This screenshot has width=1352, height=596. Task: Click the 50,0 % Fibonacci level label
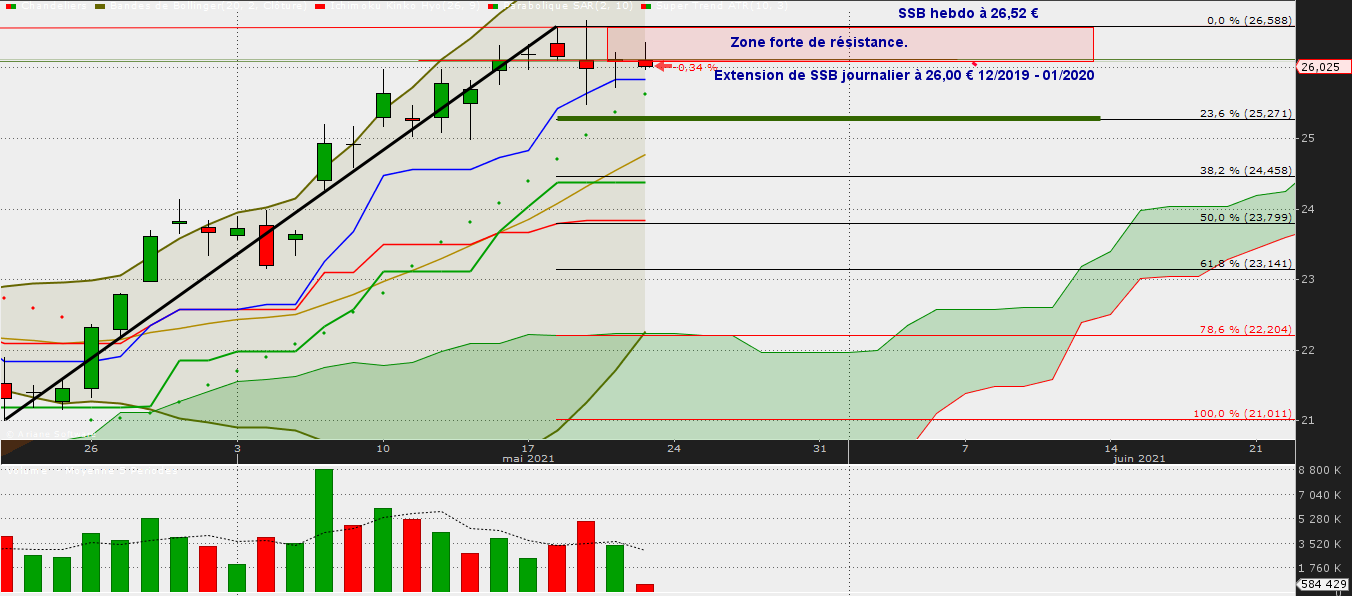click(1245, 217)
